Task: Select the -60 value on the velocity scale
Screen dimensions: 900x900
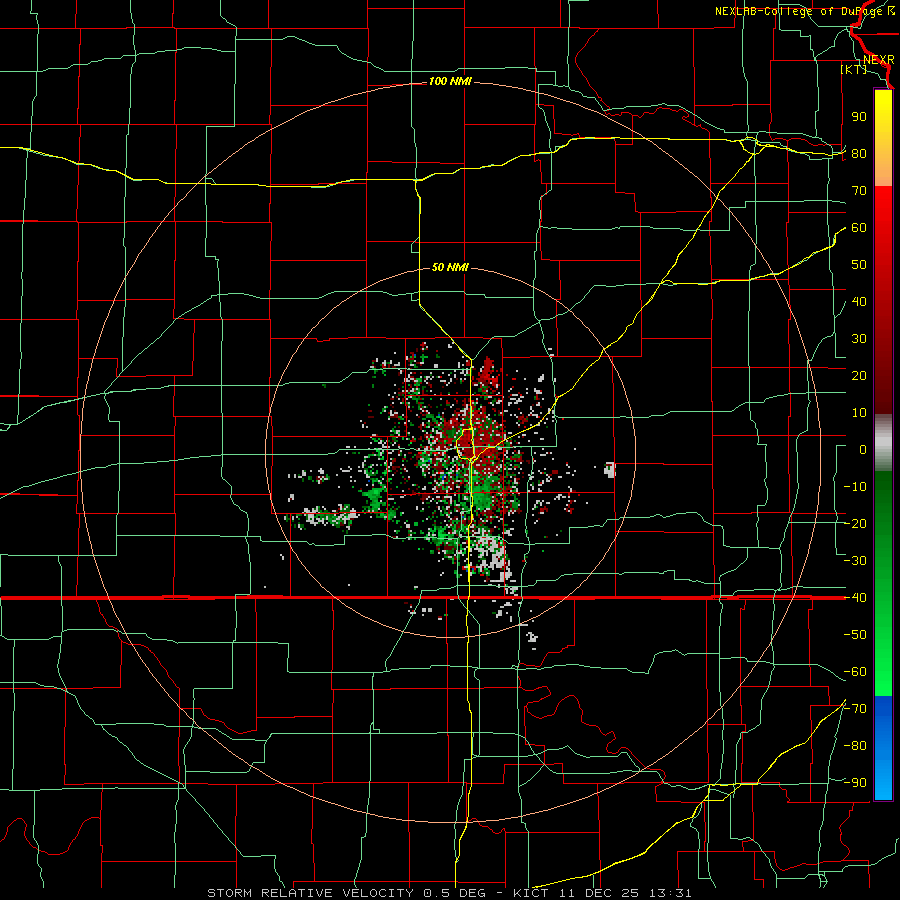Action: 855,672
